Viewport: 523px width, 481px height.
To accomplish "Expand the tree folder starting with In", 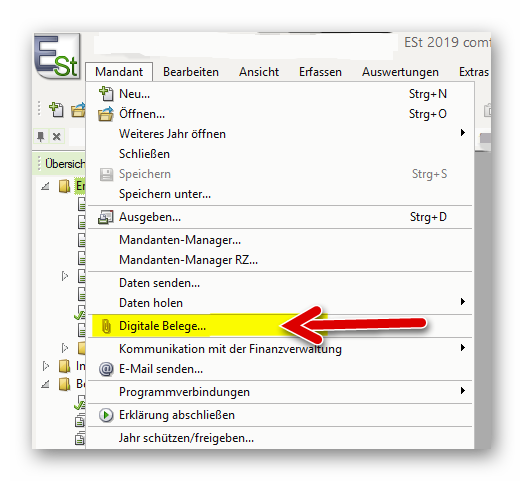I will point(46,366).
